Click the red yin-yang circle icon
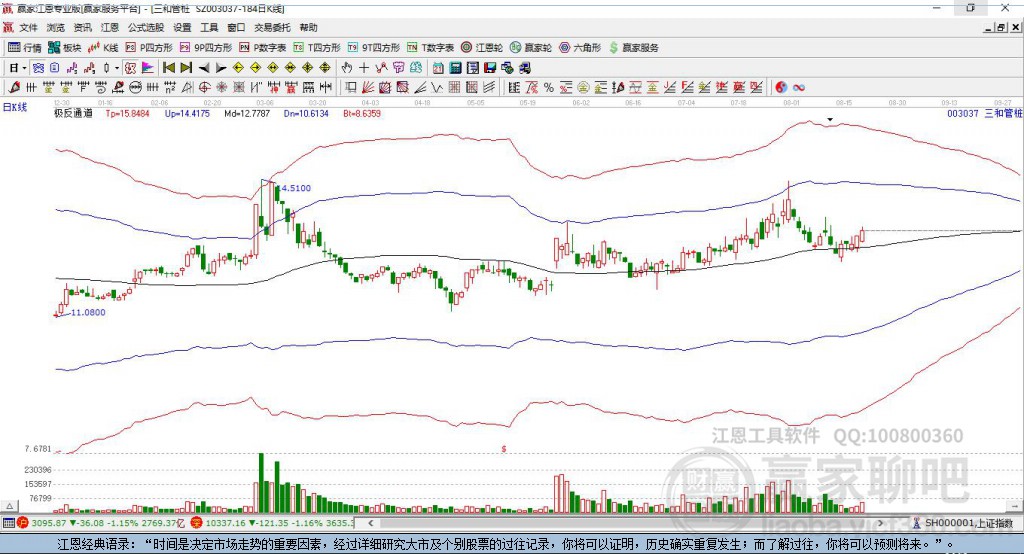 coord(781,88)
